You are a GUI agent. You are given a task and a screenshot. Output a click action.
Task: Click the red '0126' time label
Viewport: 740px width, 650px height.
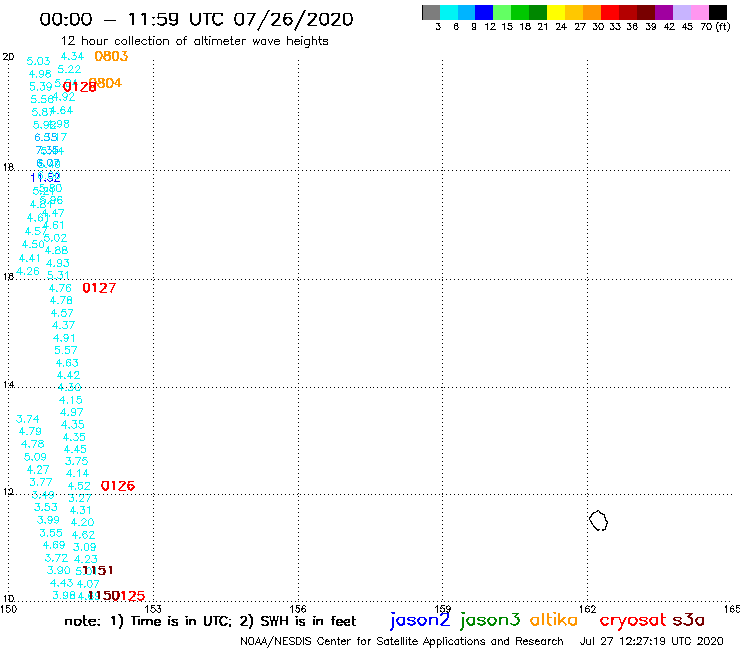tap(118, 486)
